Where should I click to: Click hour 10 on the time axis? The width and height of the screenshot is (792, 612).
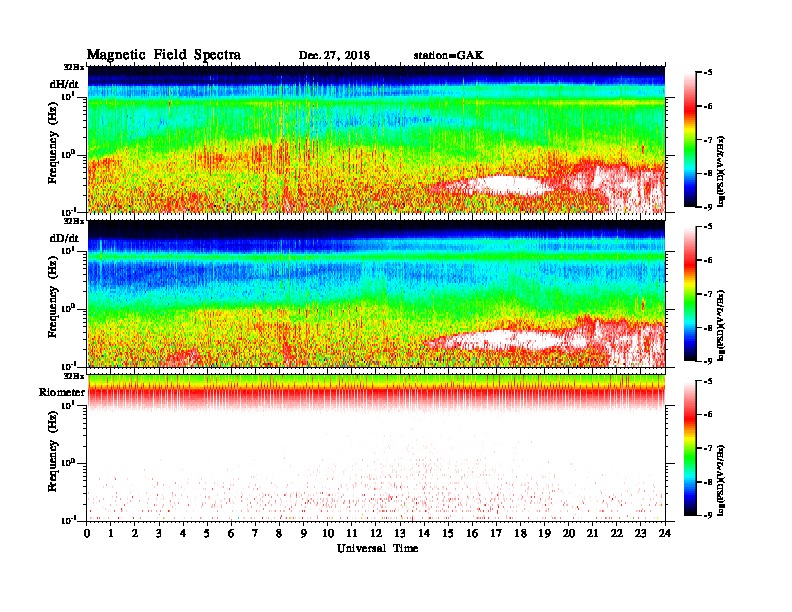(328, 534)
